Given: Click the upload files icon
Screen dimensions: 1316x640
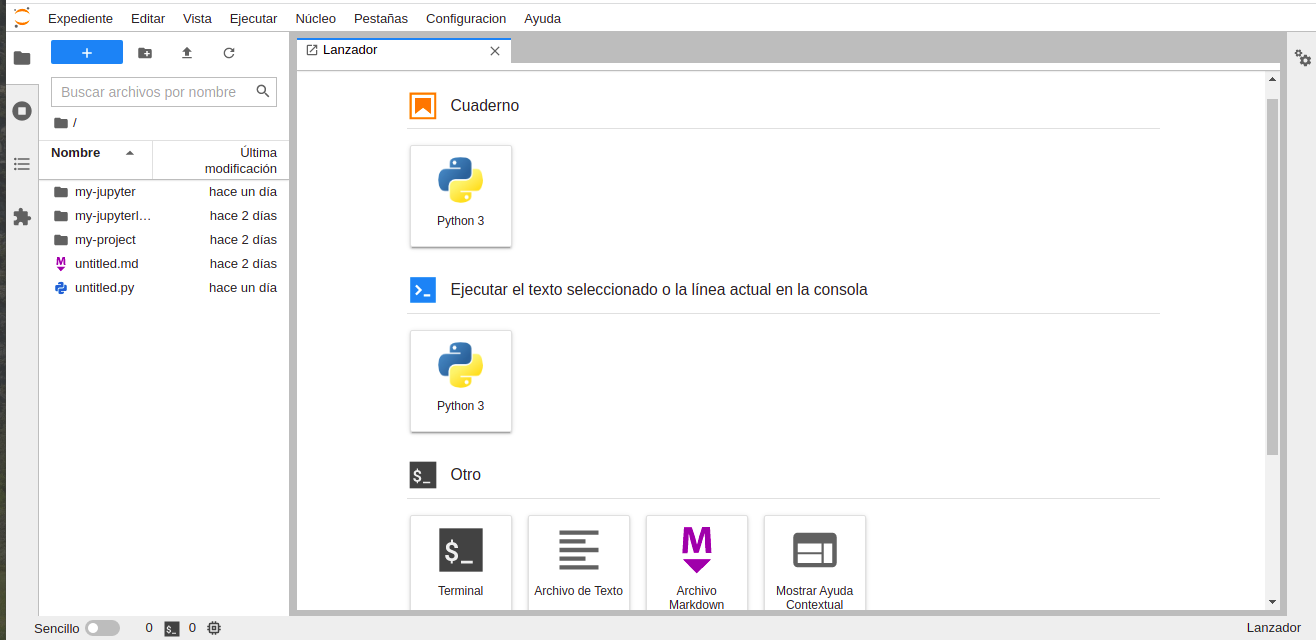Looking at the screenshot, I should pos(187,53).
